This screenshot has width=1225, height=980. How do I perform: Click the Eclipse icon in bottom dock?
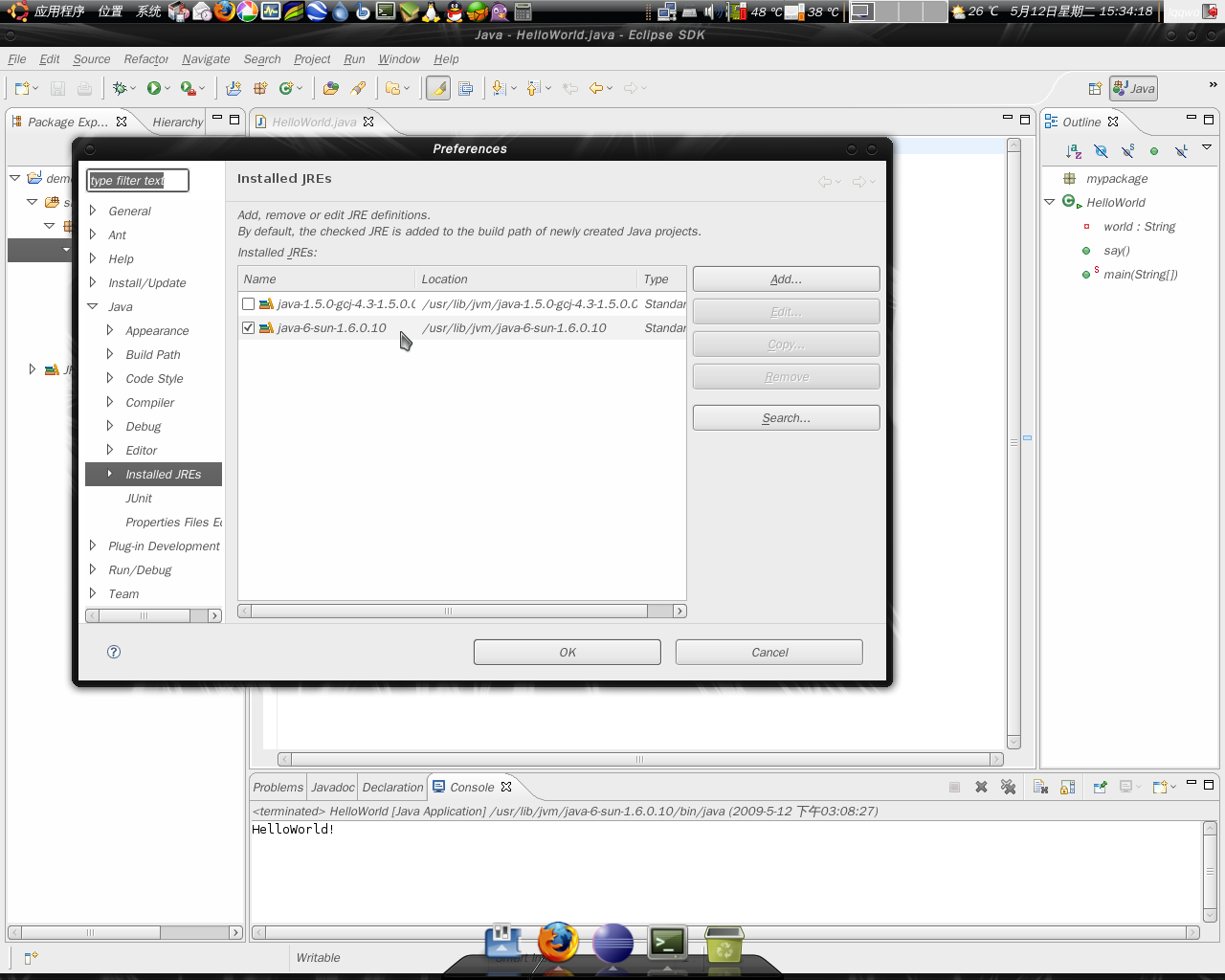click(612, 944)
